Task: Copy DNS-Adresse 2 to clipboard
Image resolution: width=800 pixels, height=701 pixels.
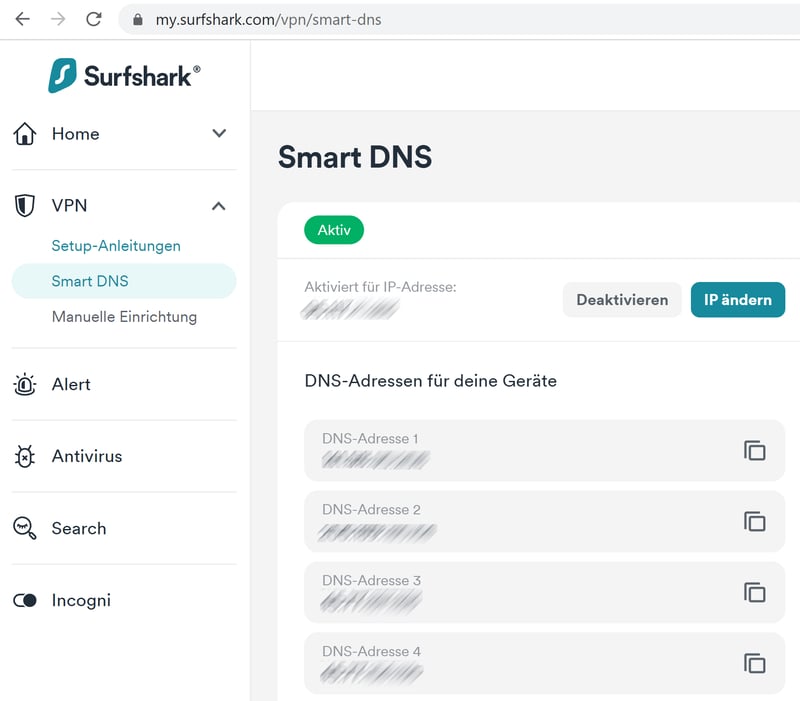Action: coord(754,521)
